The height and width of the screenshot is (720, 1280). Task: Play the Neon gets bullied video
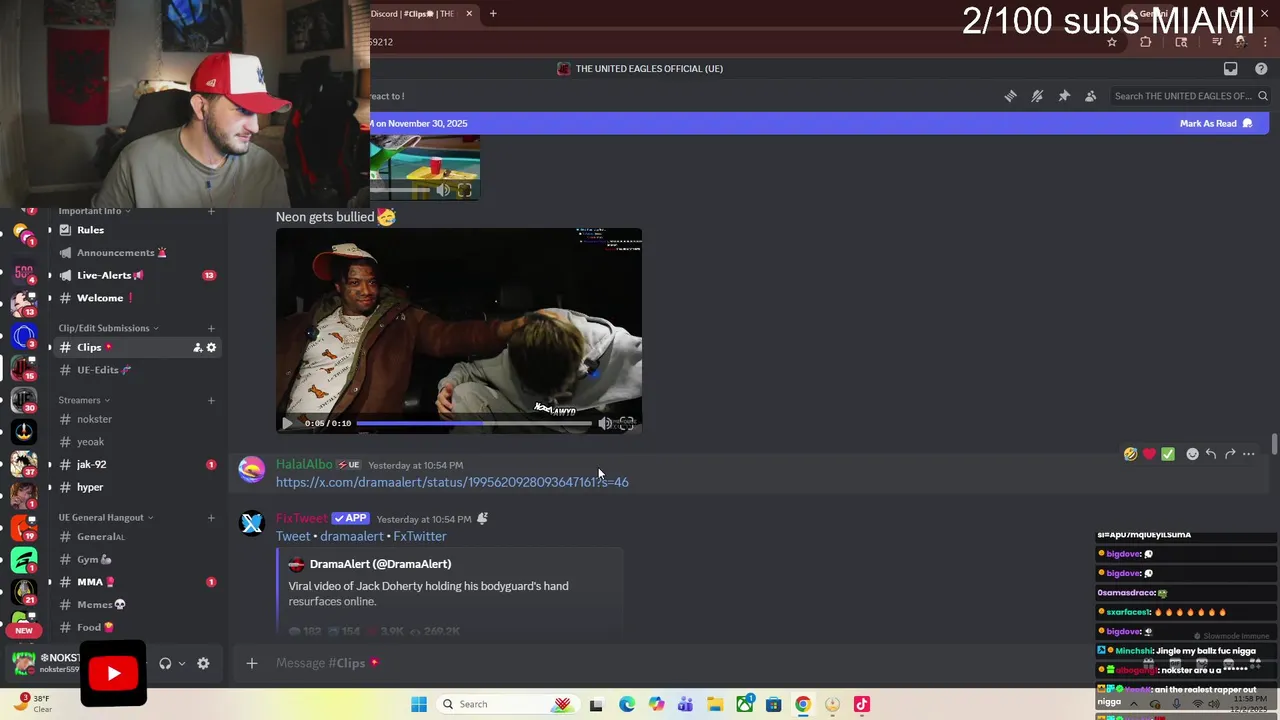(x=287, y=423)
